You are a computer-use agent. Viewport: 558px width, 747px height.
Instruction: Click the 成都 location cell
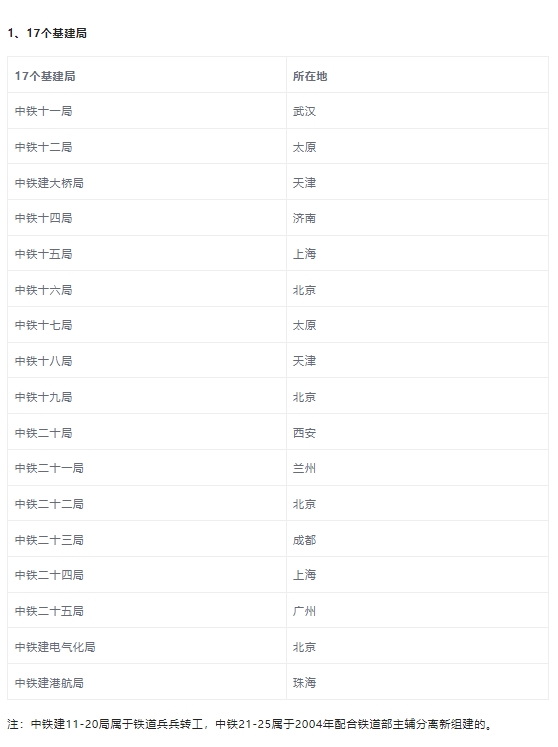point(417,539)
